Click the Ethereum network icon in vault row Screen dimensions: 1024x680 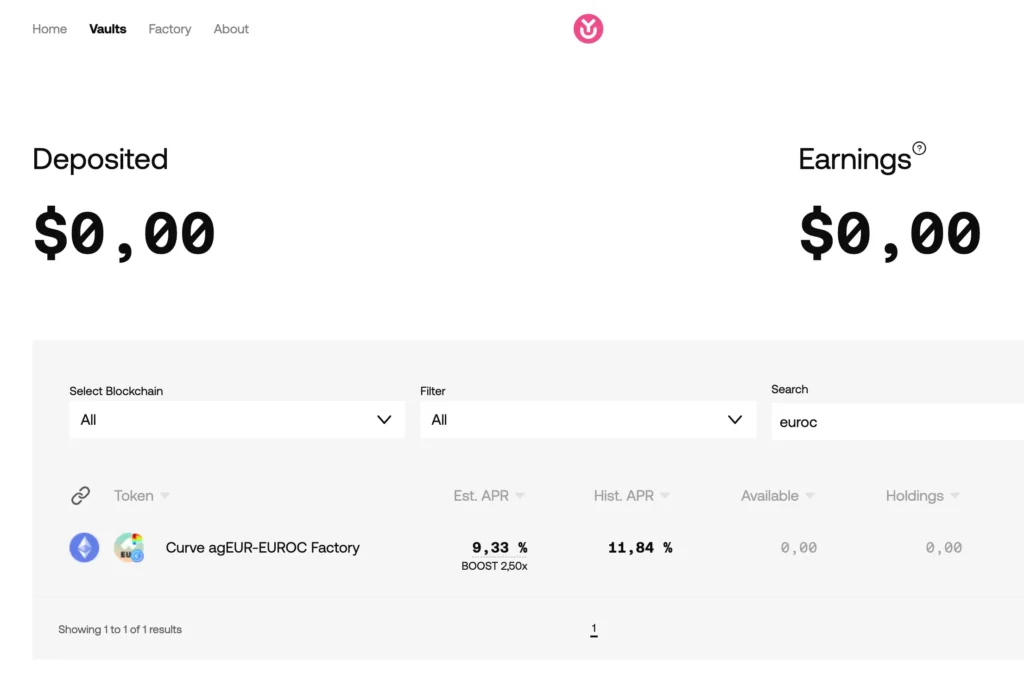pos(84,547)
